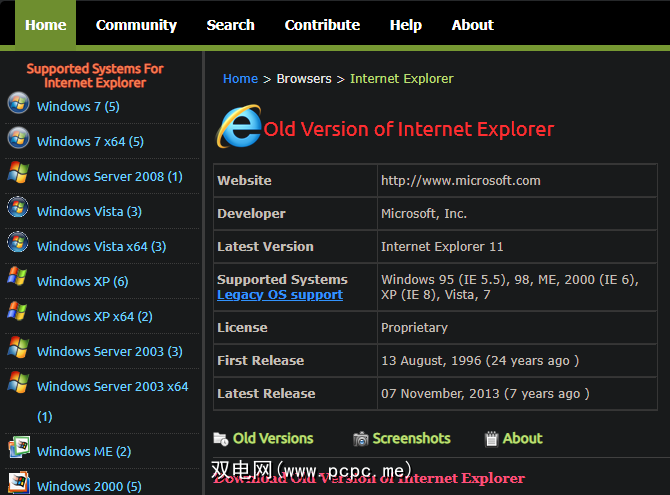
Task: Click the Windows Vista orb icon
Action: pyautogui.click(x=18, y=208)
